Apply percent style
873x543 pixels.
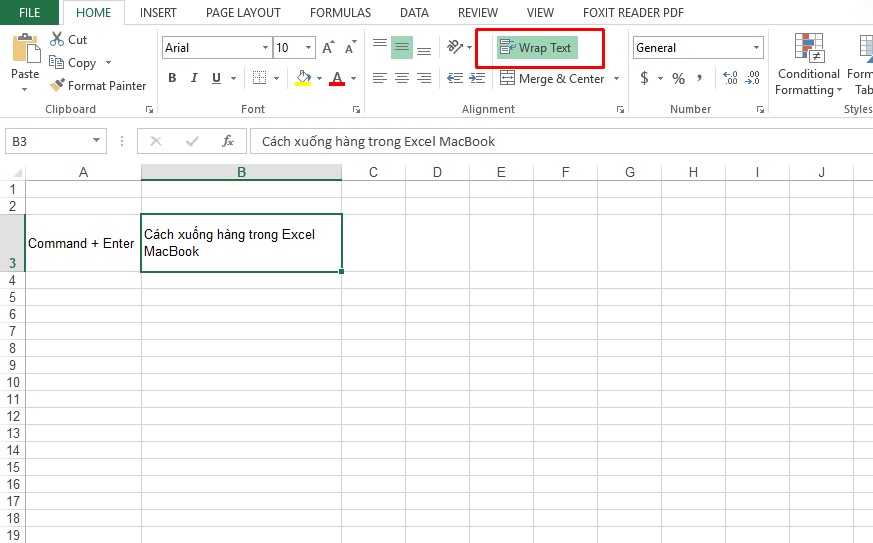tap(678, 79)
